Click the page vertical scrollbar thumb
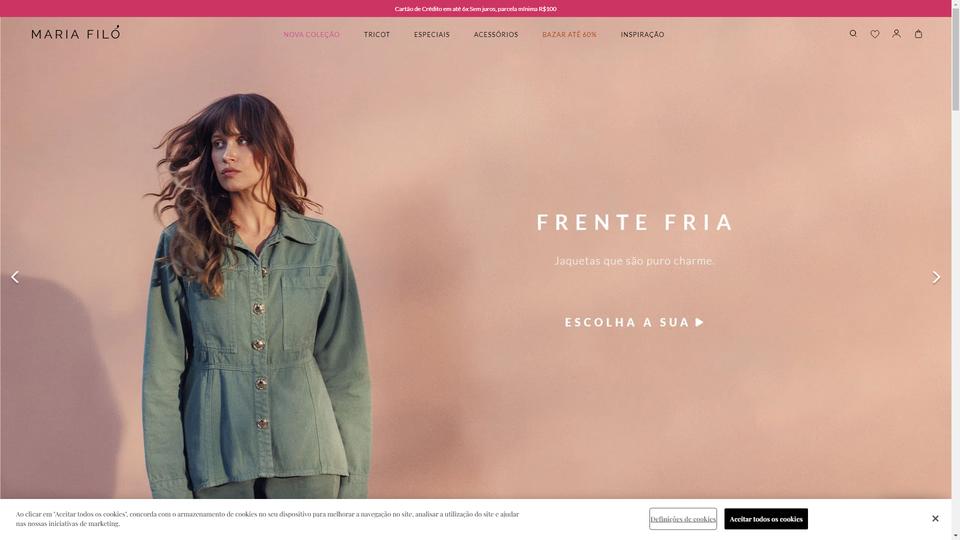The width and height of the screenshot is (960, 540). coord(956,58)
